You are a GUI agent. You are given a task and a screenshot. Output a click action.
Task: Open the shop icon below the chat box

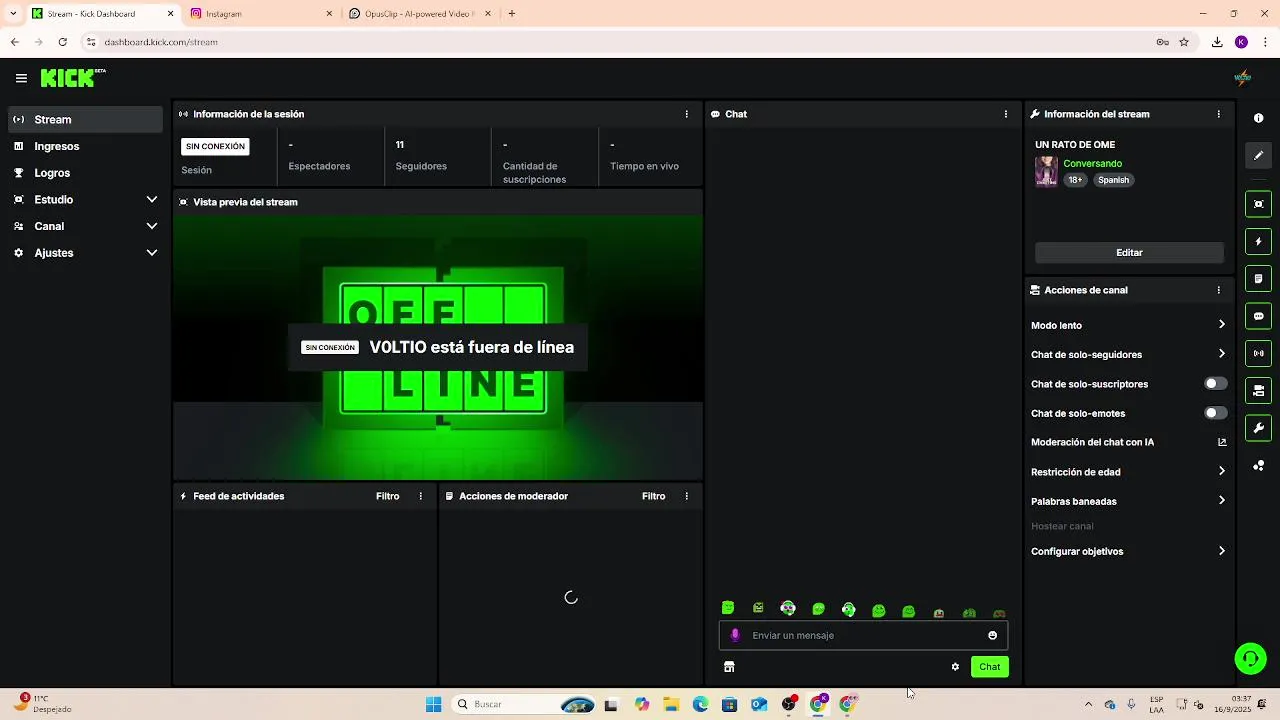(729, 667)
